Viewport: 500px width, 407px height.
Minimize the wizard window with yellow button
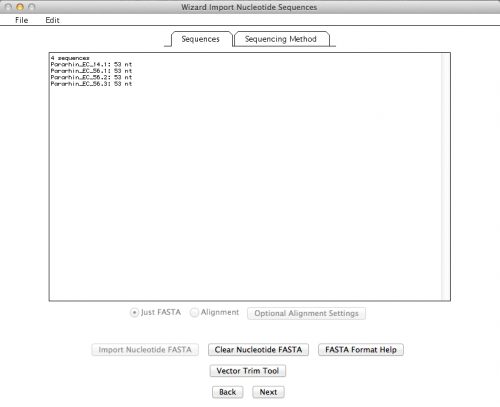point(20,7)
